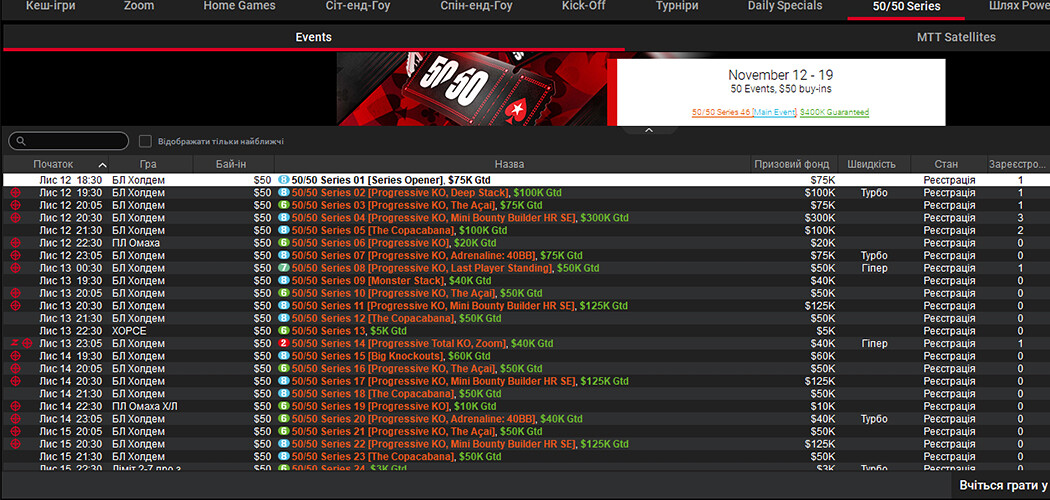Click the 8-max badge of Series 01
The width and height of the screenshot is (1050, 500).
(x=283, y=180)
